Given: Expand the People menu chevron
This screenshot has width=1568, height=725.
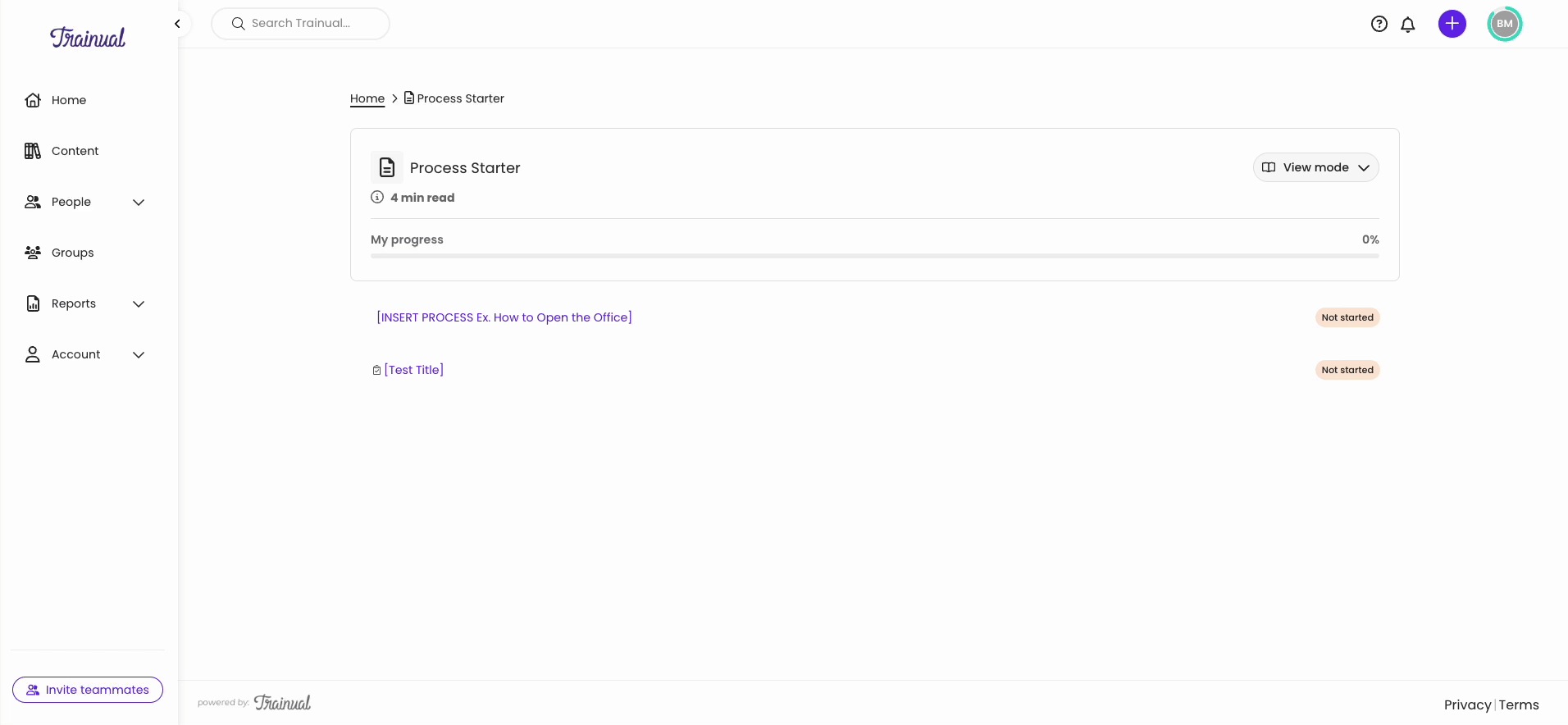Looking at the screenshot, I should tap(139, 203).
